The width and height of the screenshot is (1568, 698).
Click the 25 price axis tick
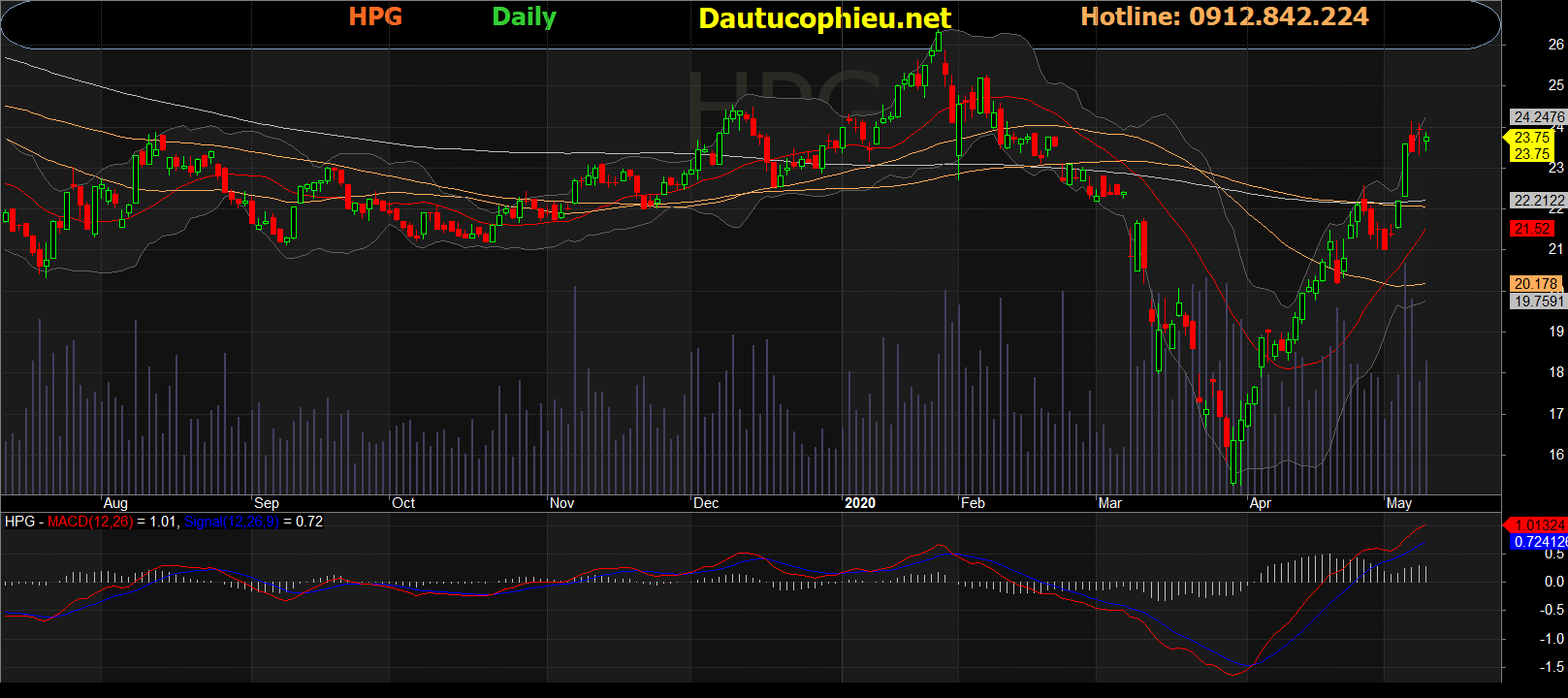point(1555,85)
